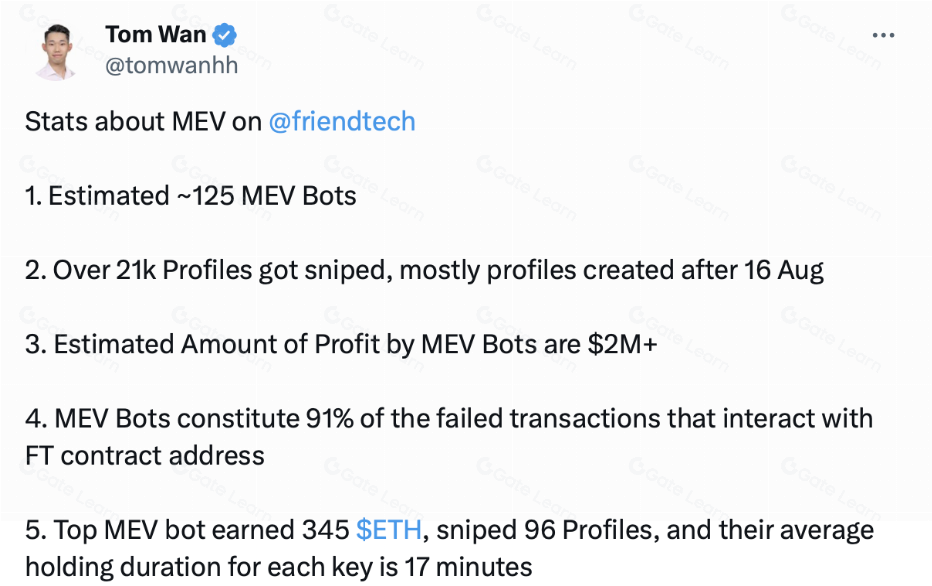Click the Tom Wan display name
This screenshot has height=586, width=932.
pyautogui.click(x=155, y=35)
